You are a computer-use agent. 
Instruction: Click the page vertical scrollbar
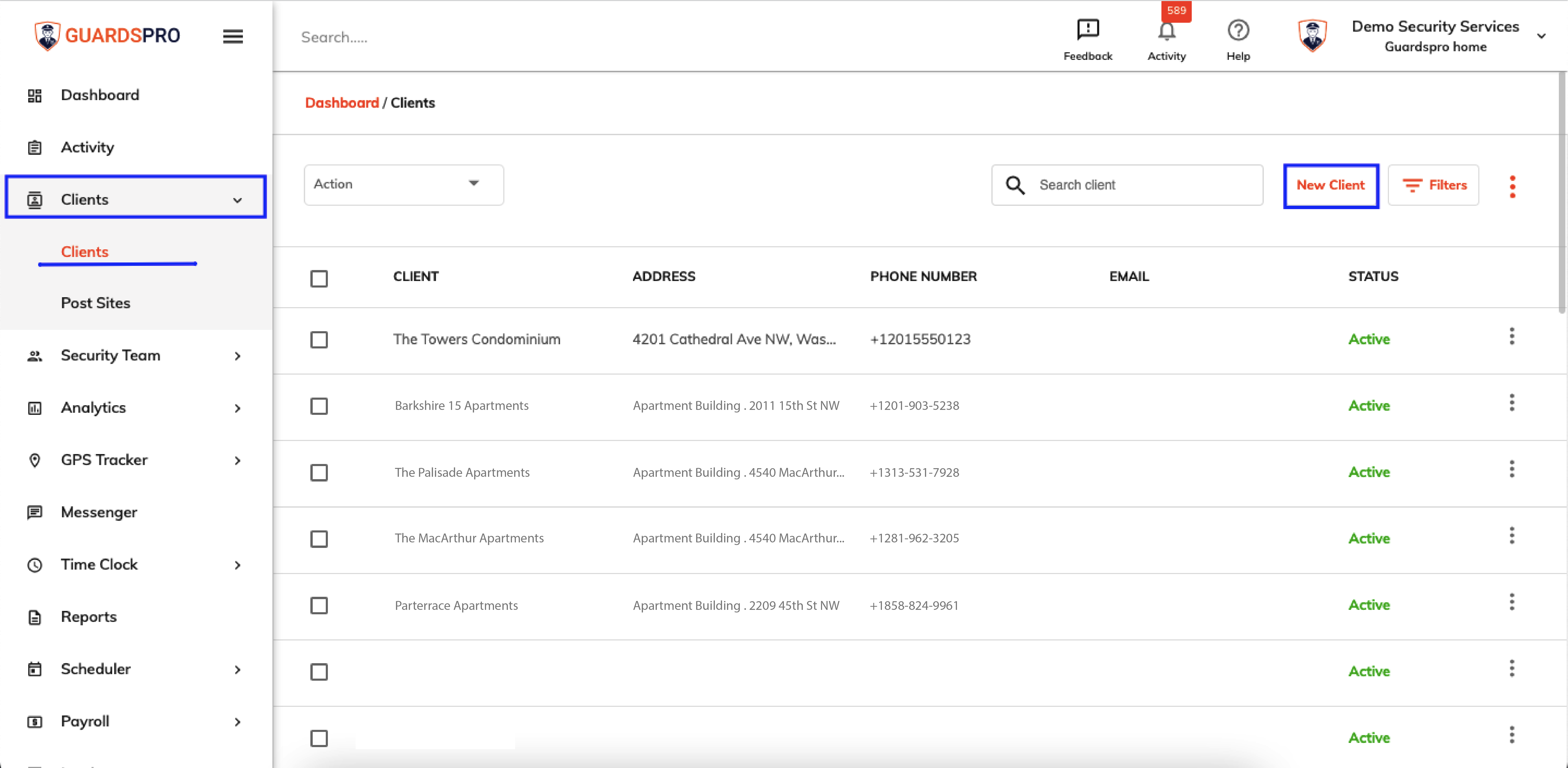pyautogui.click(x=1562, y=192)
